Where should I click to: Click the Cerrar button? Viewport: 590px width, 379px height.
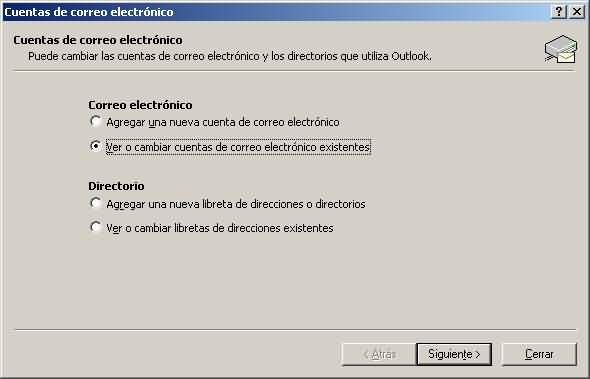point(539,354)
